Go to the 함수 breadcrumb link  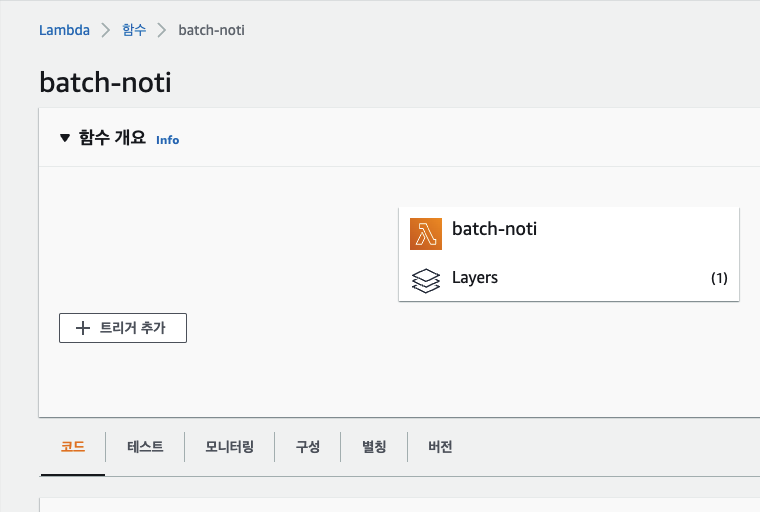click(134, 30)
